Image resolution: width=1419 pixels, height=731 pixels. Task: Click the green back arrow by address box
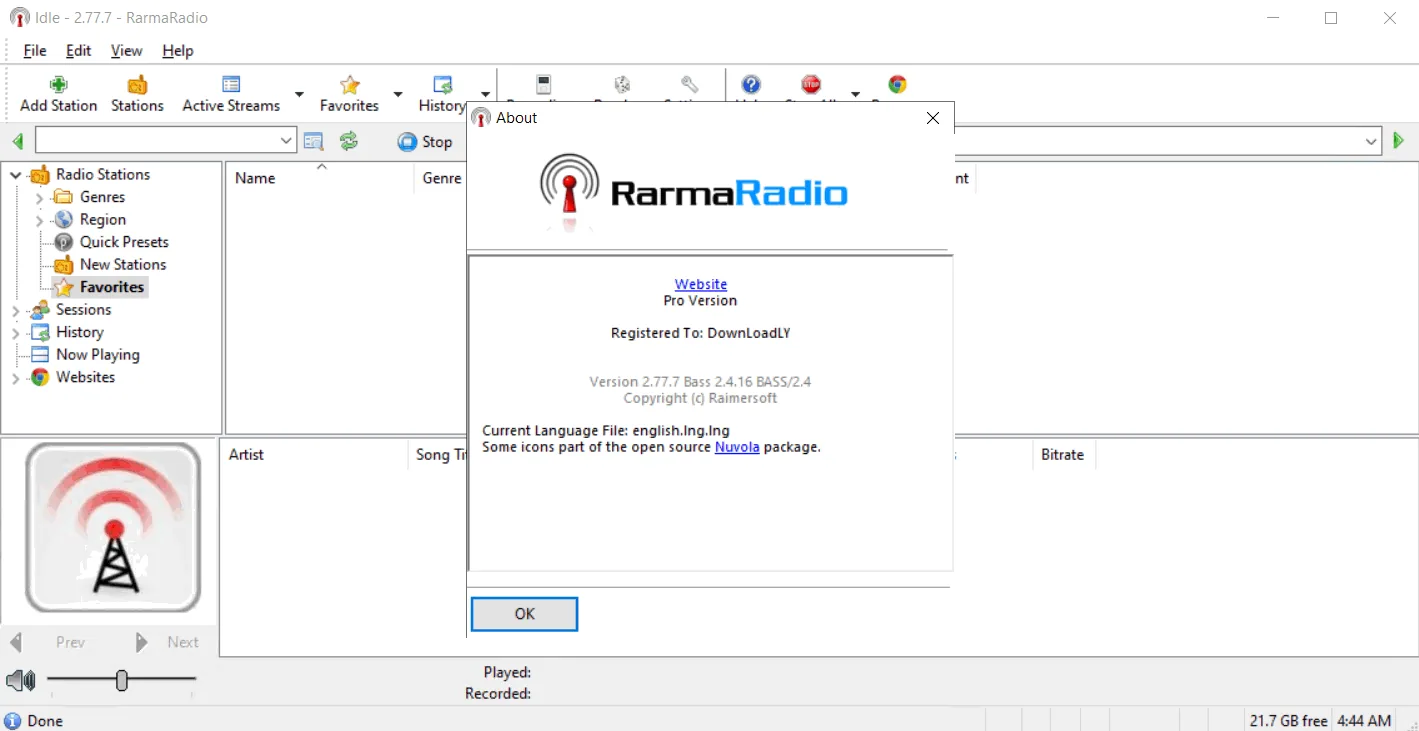18,141
